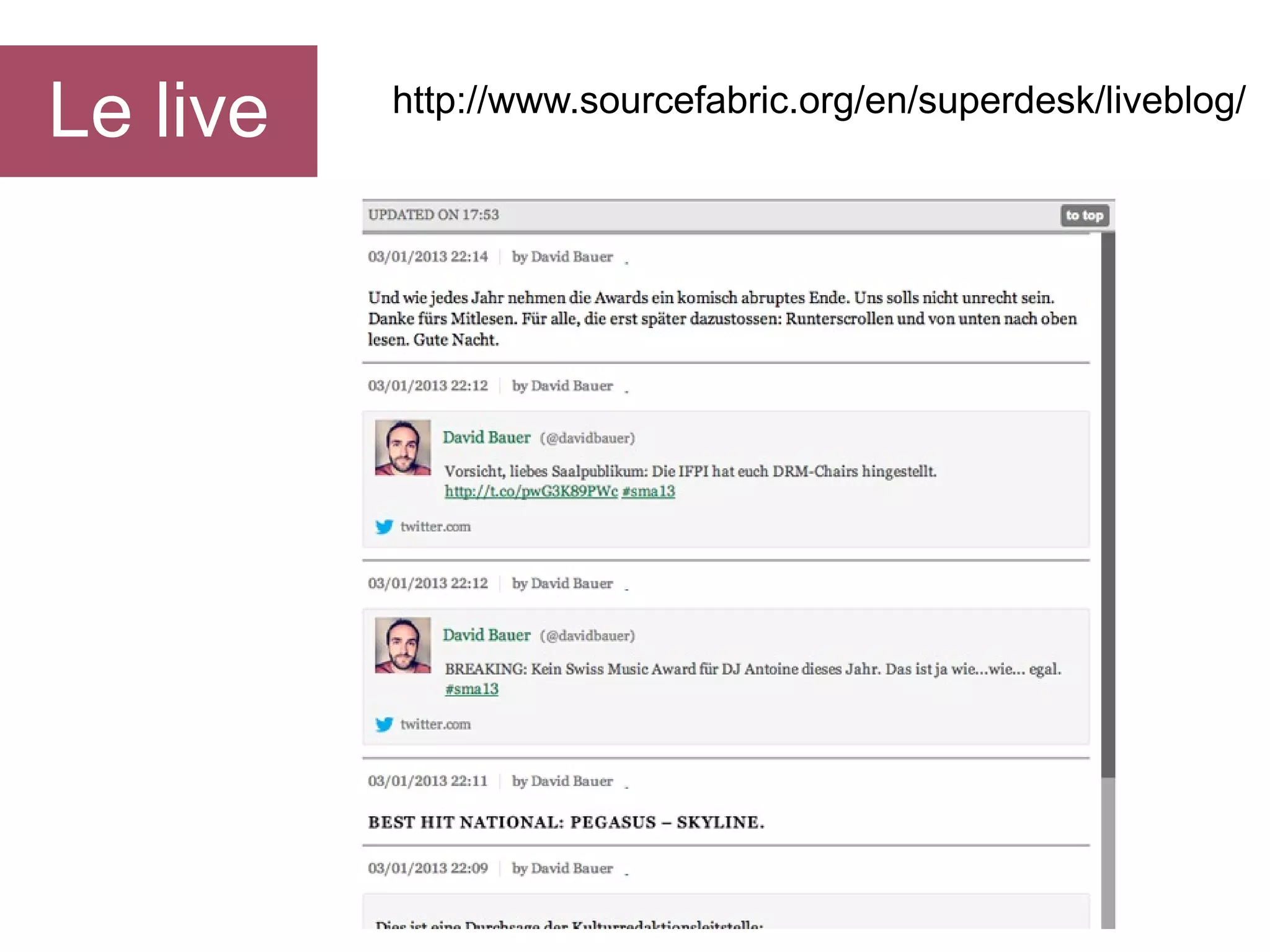Click 'by David Bauer' on 22:14 post

(x=562, y=257)
